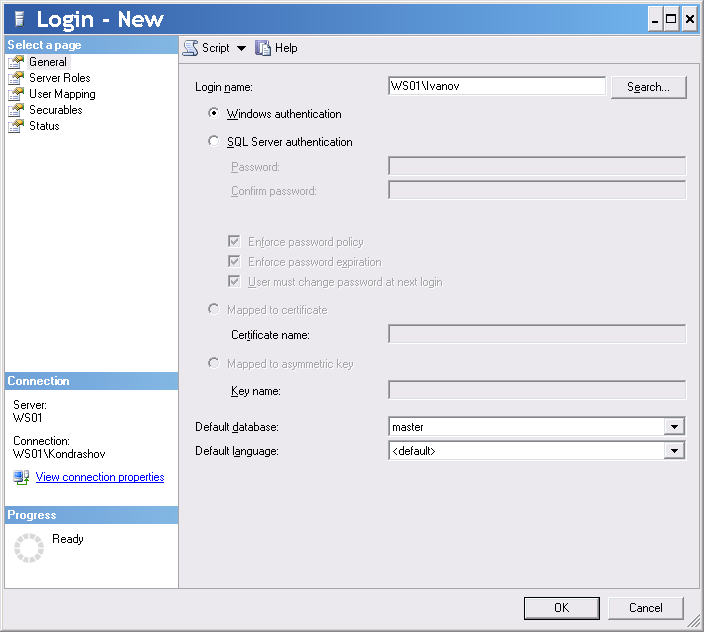Close the Login - New window
Image resolution: width=704 pixels, height=632 pixels.
[x=690, y=19]
